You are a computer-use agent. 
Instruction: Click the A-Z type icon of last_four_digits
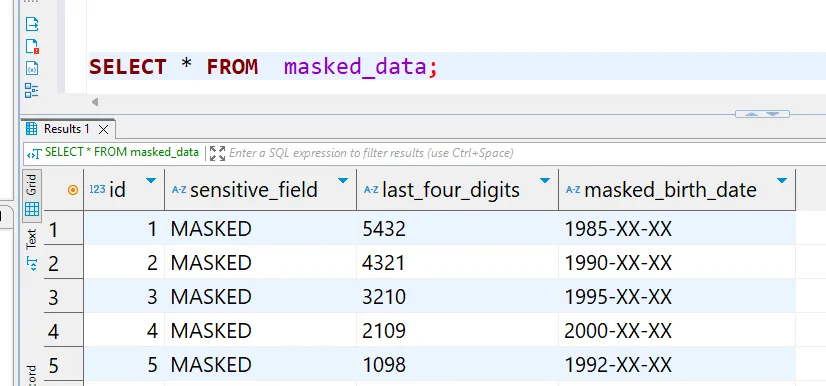371,190
